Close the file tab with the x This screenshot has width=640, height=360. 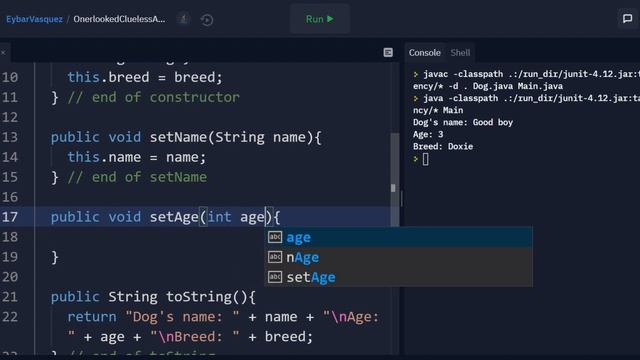pyautogui.click(x=3, y=53)
